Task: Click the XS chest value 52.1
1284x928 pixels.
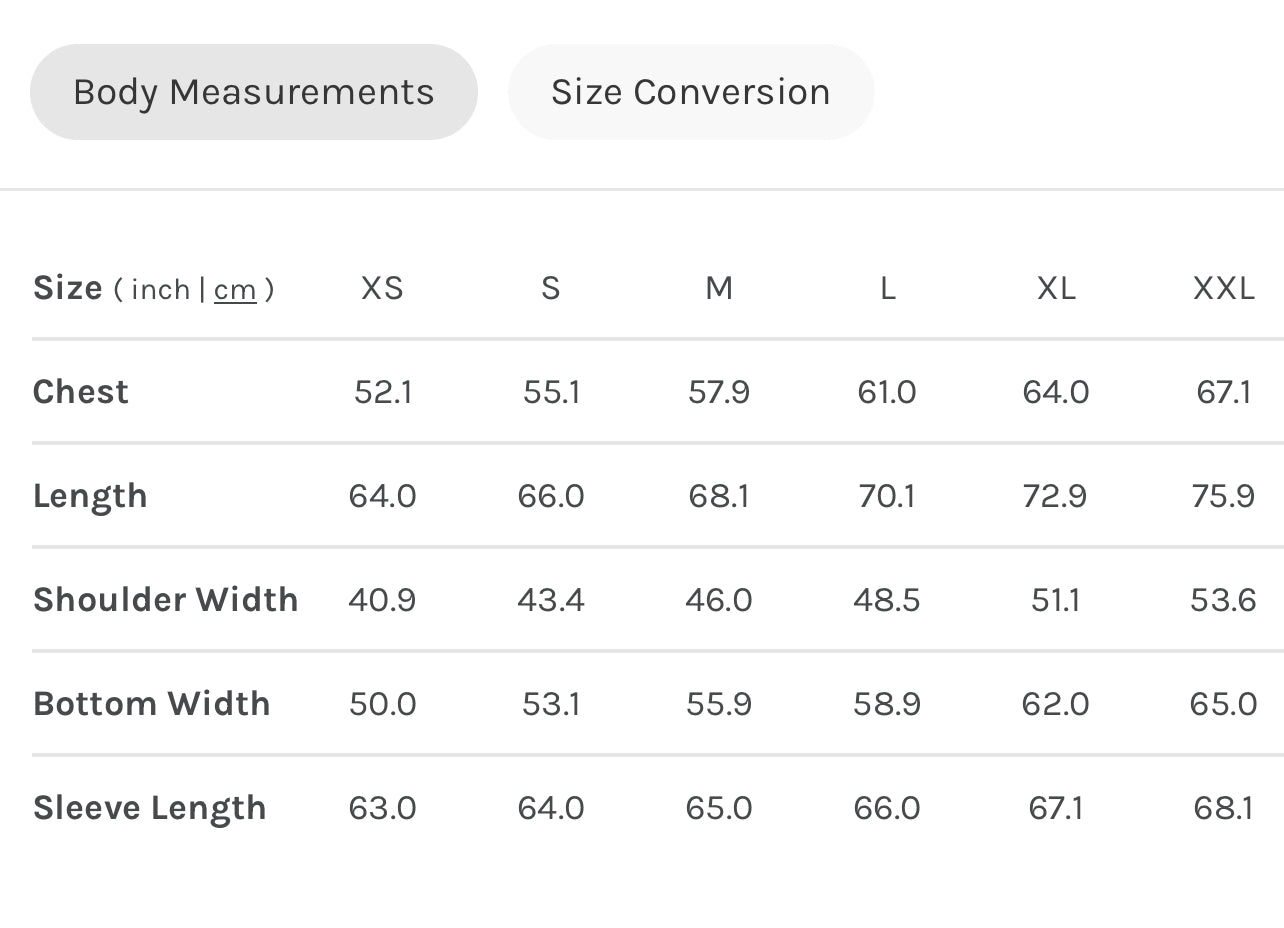Action: coord(382,391)
